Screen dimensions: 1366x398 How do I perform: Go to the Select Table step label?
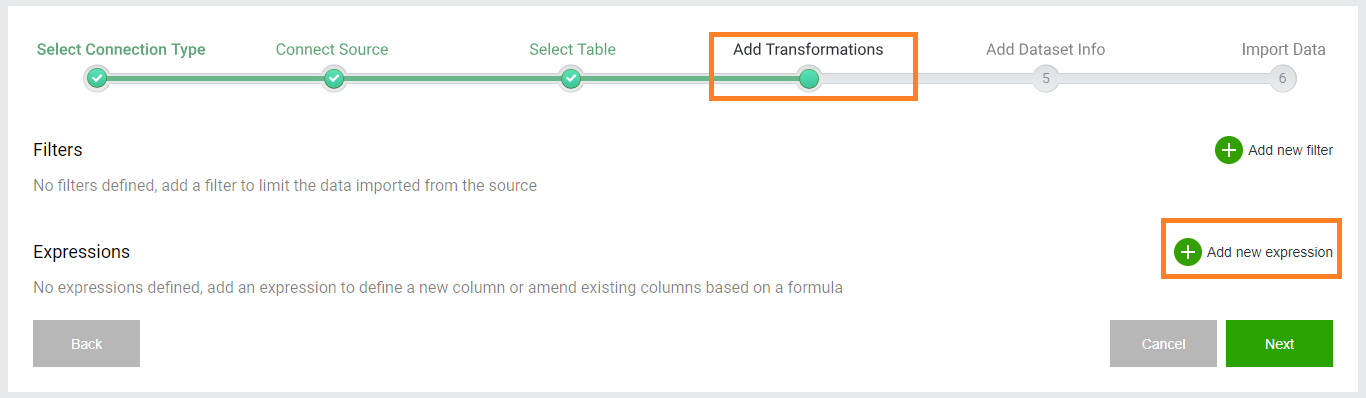pos(573,49)
